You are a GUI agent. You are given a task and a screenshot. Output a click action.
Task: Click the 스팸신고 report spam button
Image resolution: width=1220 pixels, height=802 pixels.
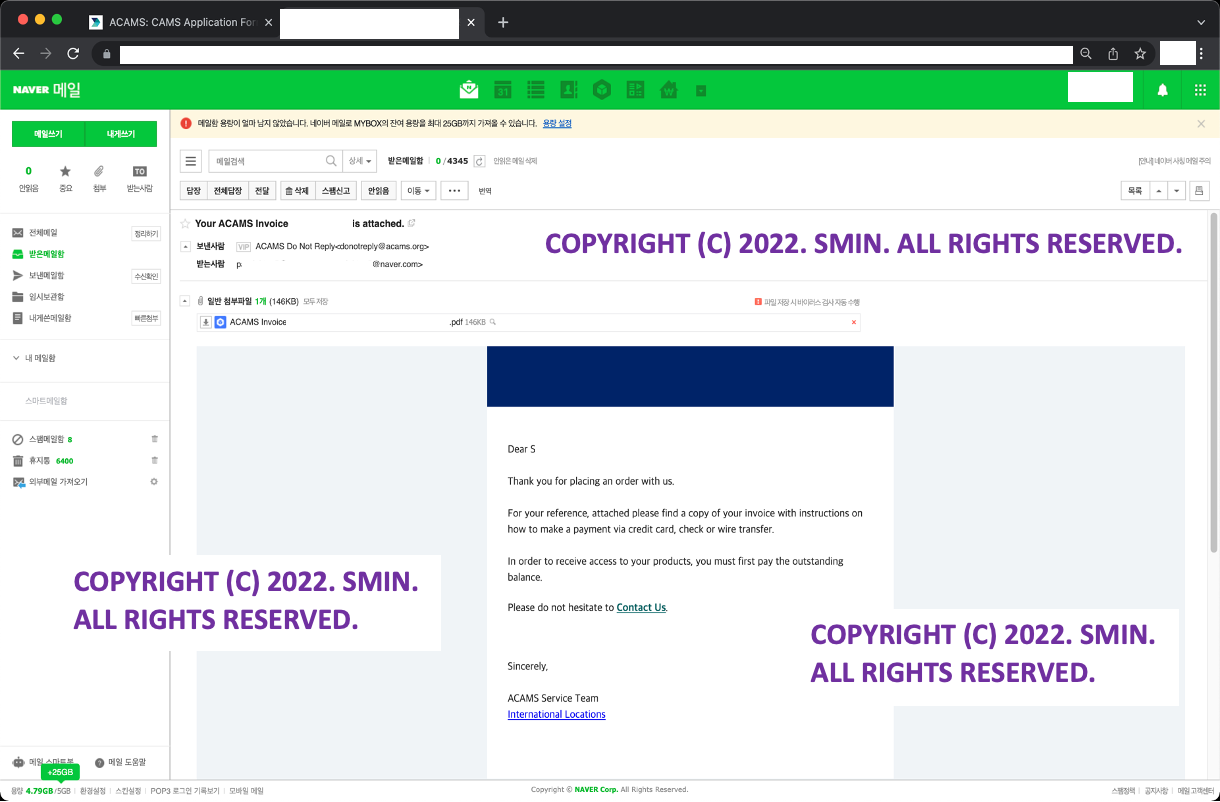click(x=336, y=190)
